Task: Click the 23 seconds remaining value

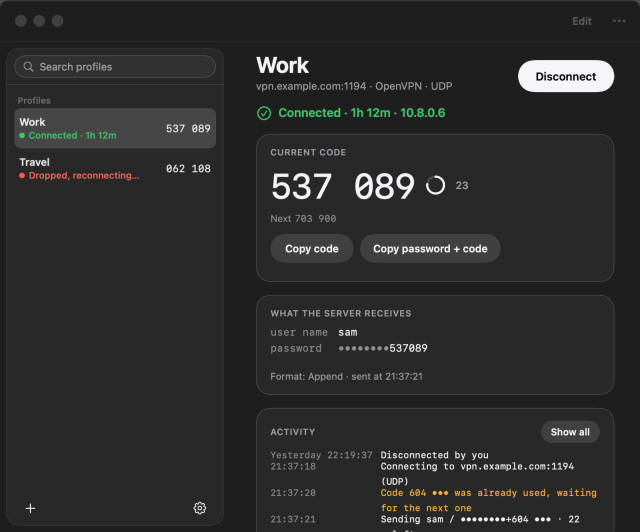Action: tap(462, 186)
